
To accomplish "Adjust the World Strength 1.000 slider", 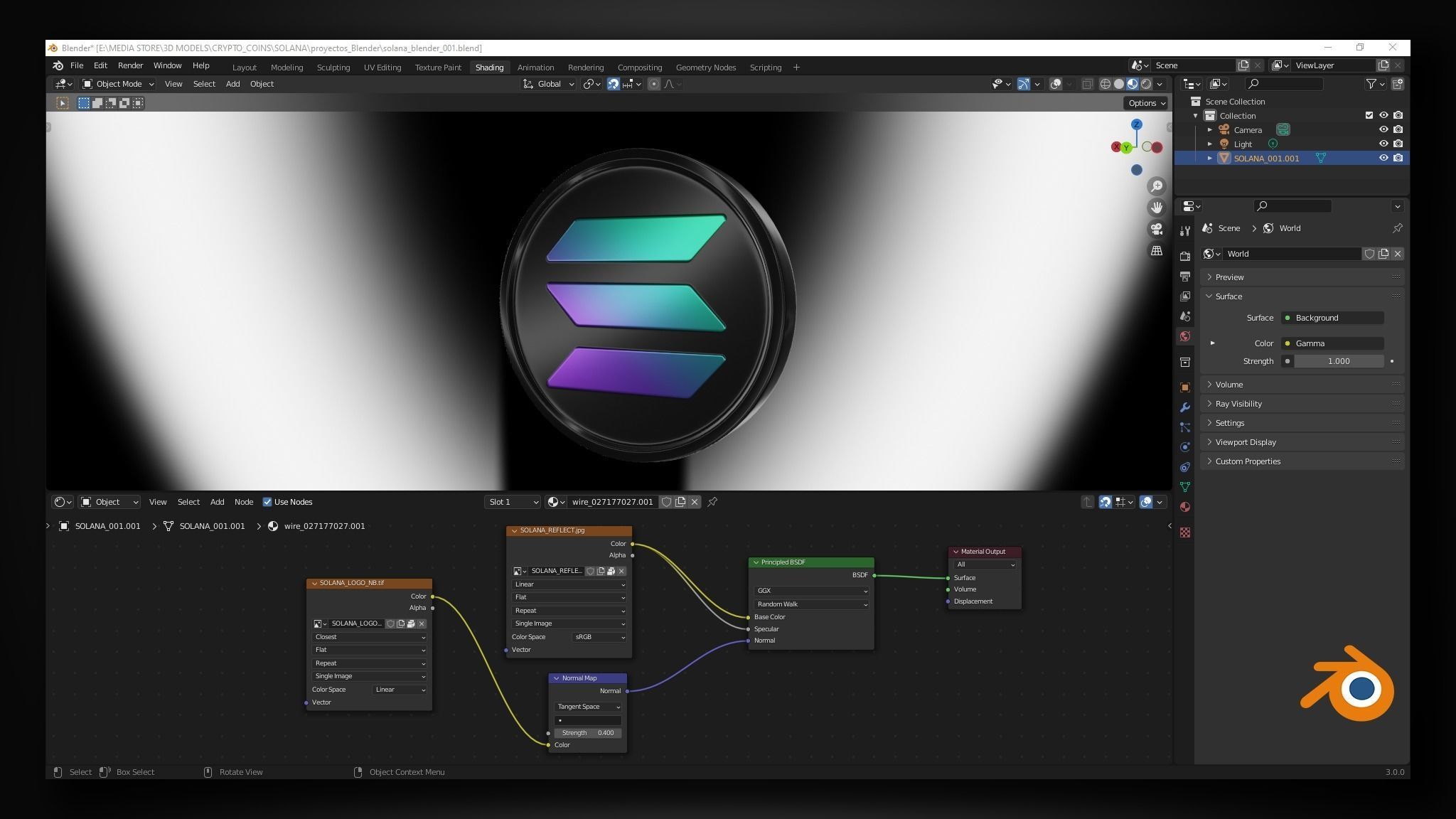I will pyautogui.click(x=1339, y=361).
